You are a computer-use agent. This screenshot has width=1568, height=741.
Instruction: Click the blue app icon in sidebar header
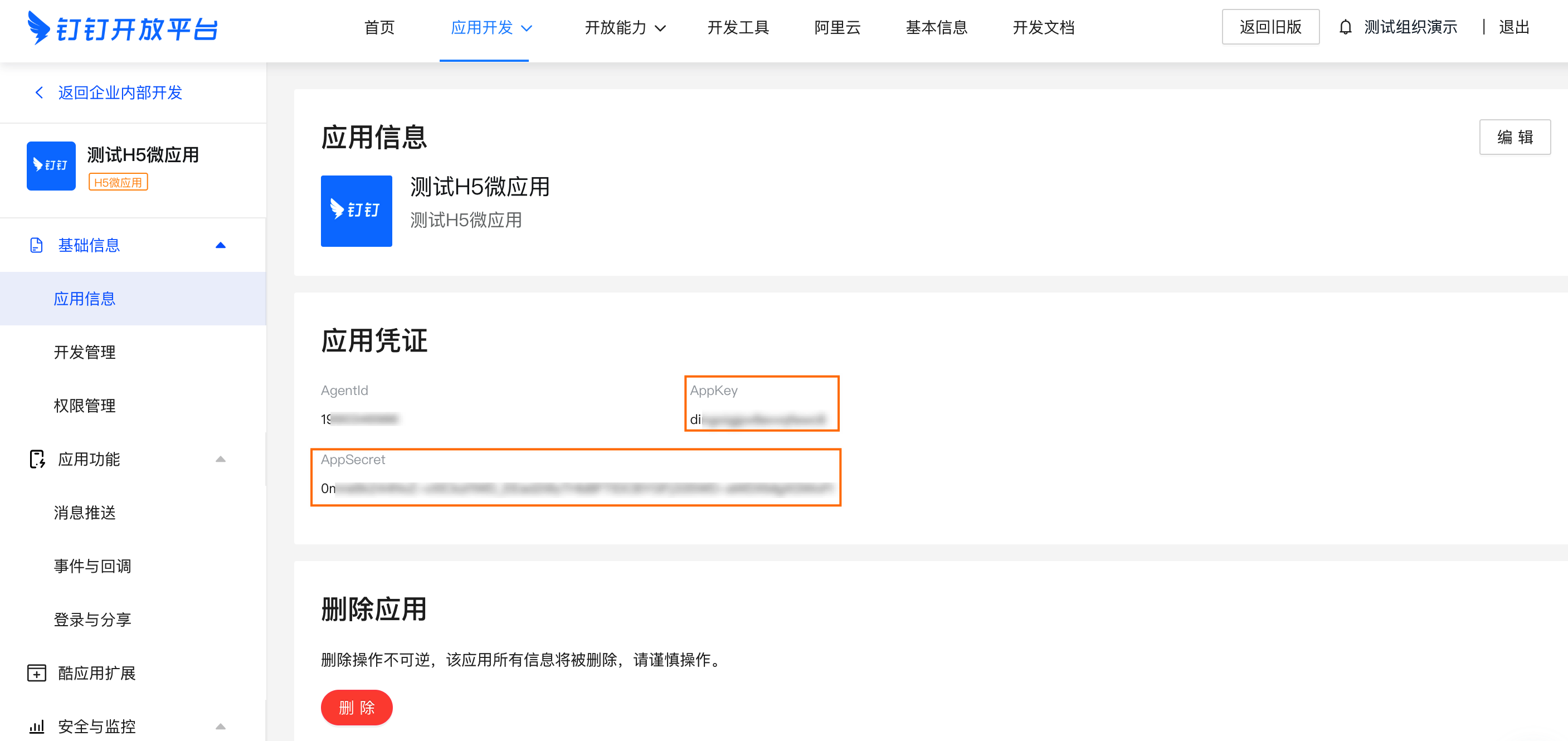click(51, 166)
